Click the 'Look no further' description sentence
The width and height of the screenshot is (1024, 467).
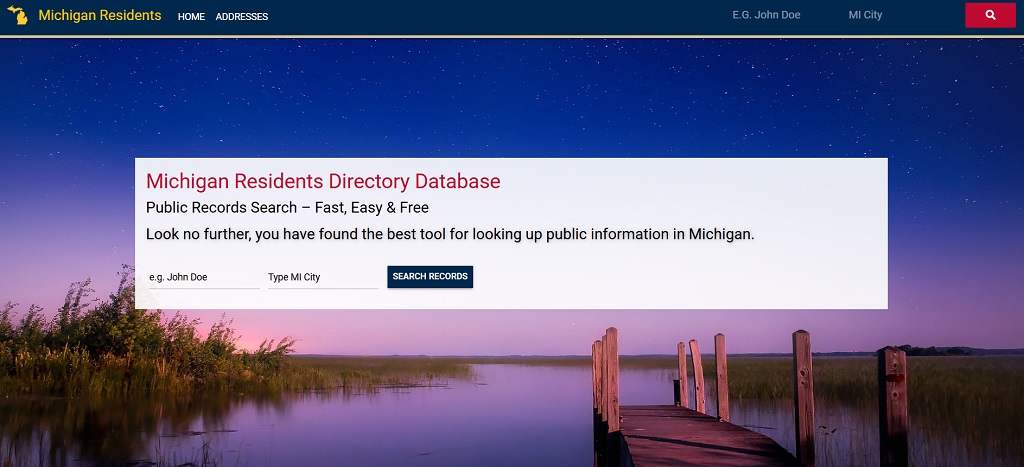pyautogui.click(x=450, y=234)
